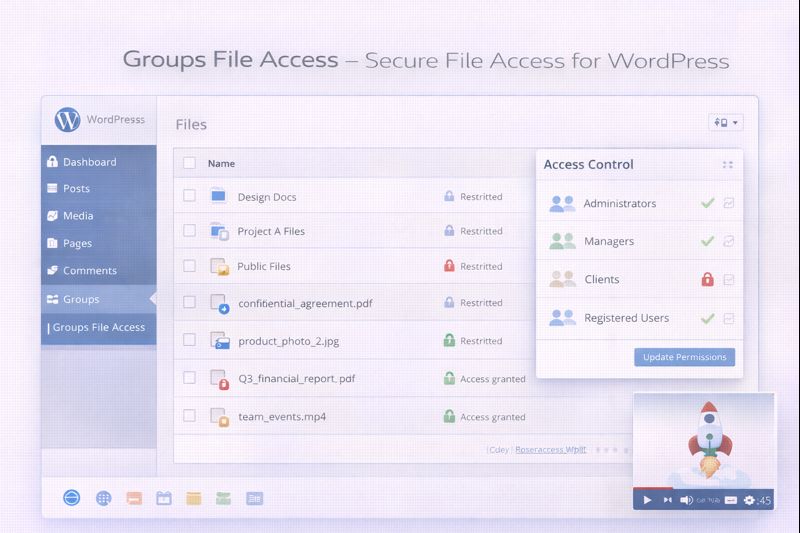
Task: Click the Access Control panel grip icon
Action: [728, 165]
